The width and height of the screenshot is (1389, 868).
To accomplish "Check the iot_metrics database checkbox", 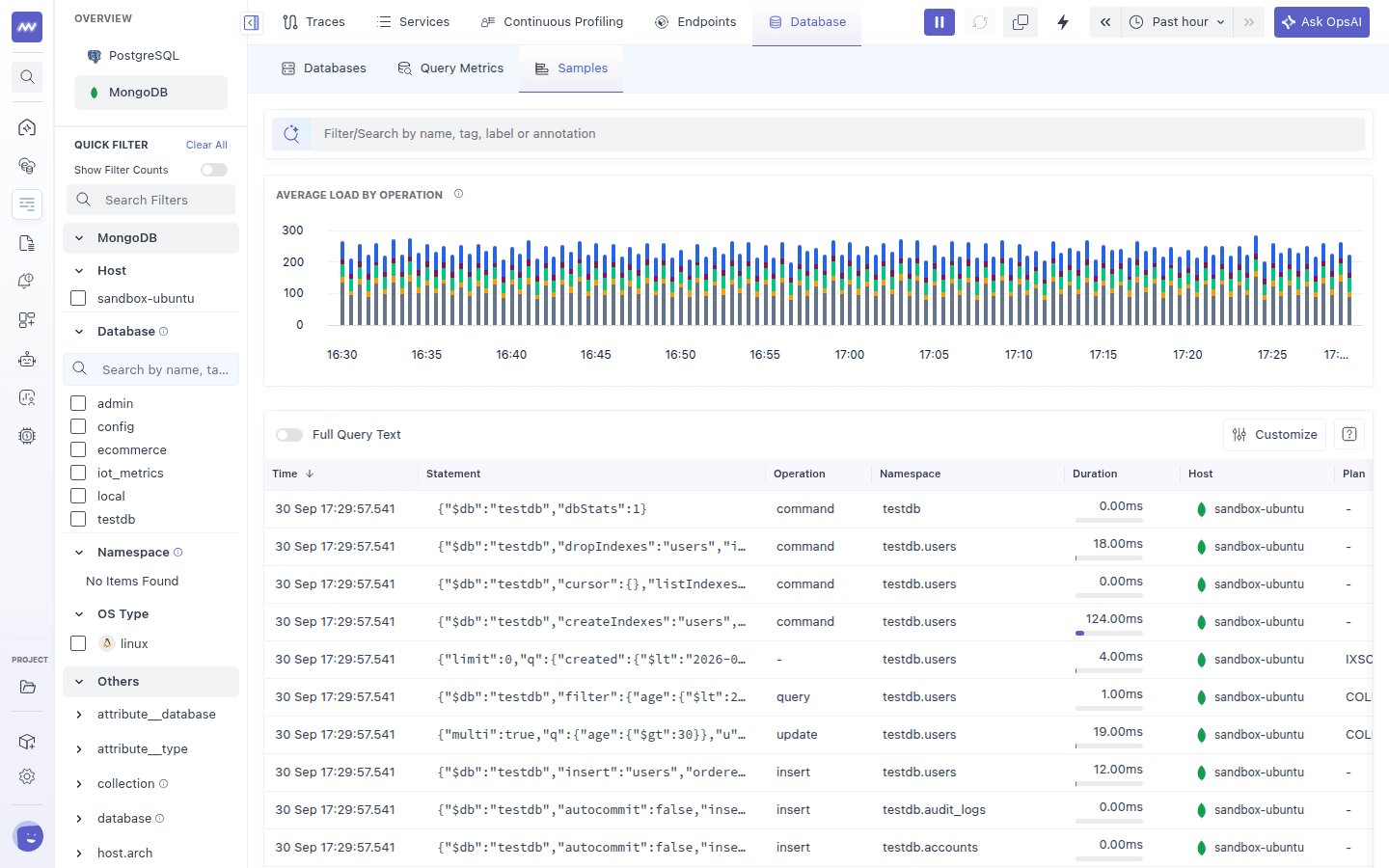I will (x=78, y=473).
